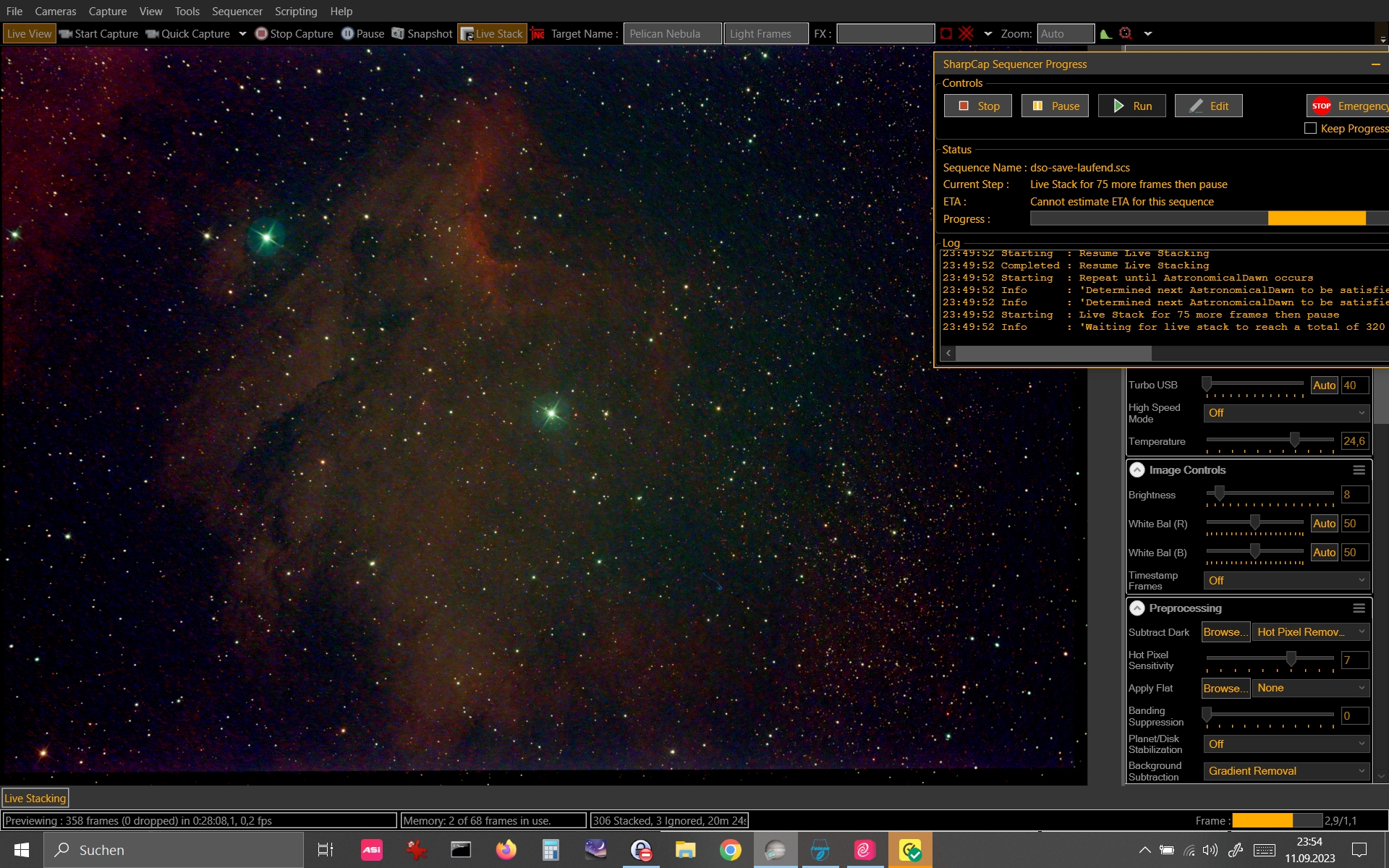Click the red INC icon before Target Name
This screenshot has height=868, width=1389.
(x=538, y=34)
